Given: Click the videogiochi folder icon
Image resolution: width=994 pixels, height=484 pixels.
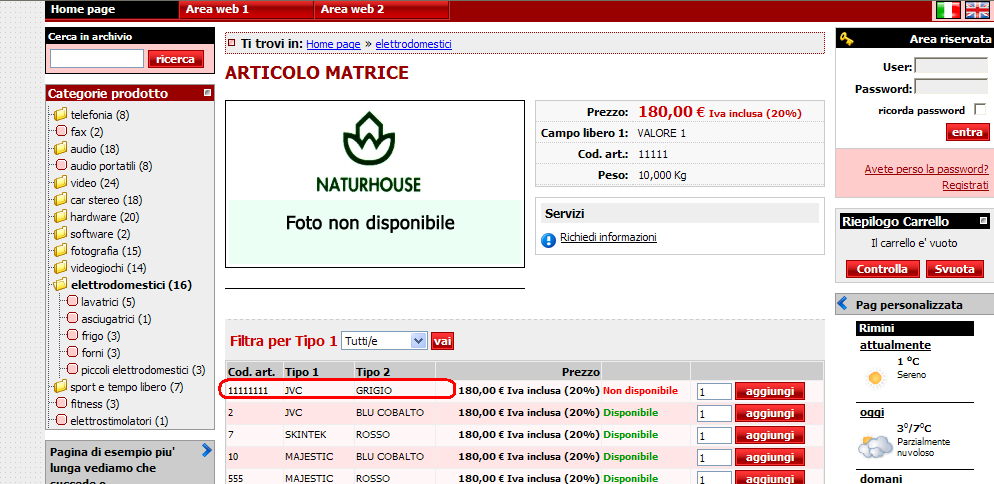Looking at the screenshot, I should coord(60,267).
